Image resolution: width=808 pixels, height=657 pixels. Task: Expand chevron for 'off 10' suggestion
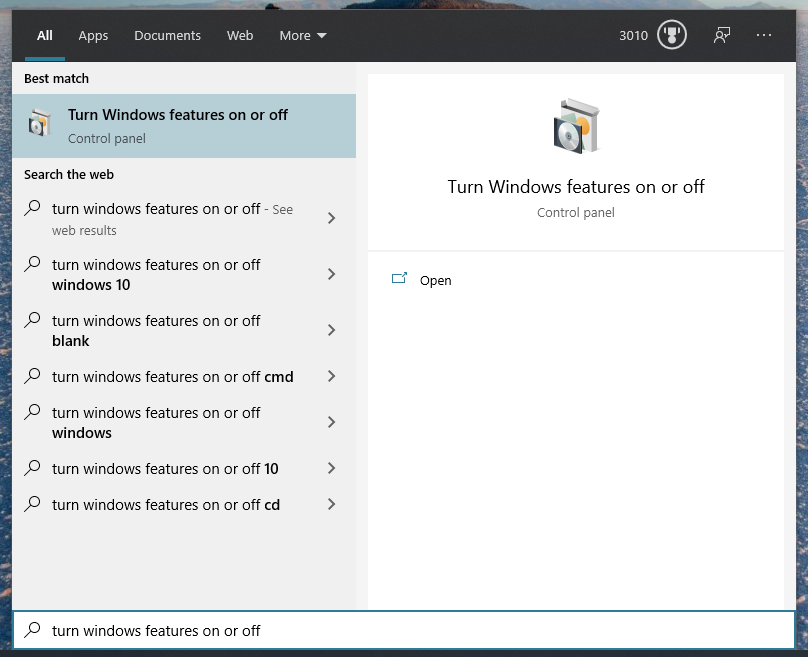tap(331, 468)
